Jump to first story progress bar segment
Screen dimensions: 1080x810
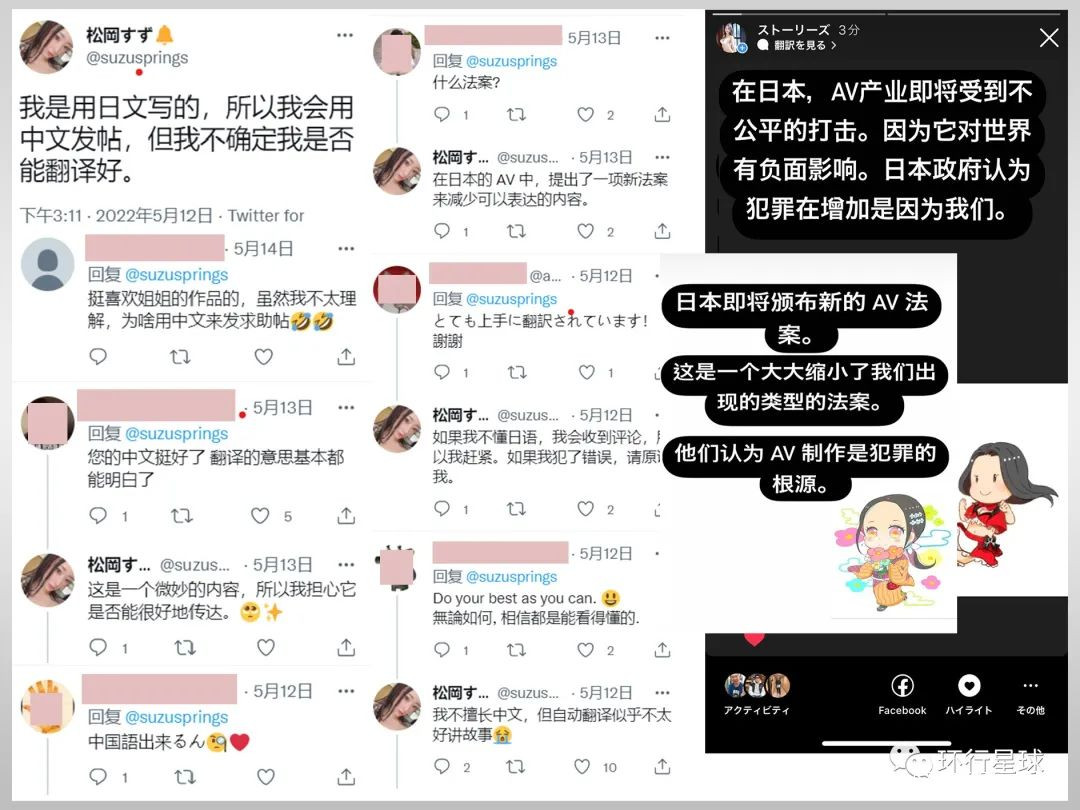(x=799, y=13)
